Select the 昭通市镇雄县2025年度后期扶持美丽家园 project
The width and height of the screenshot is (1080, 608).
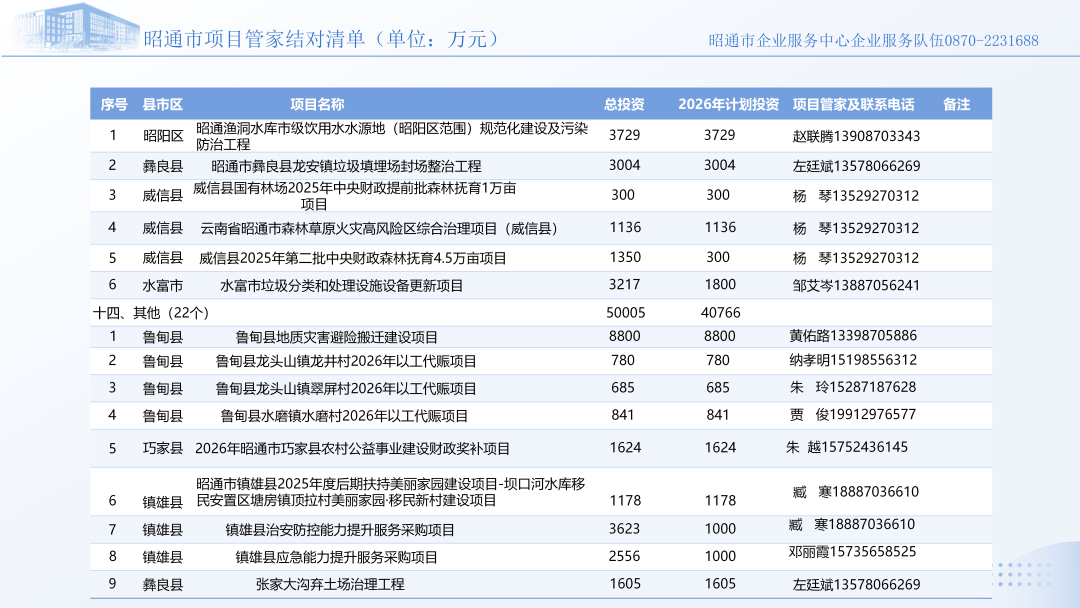tap(391, 492)
